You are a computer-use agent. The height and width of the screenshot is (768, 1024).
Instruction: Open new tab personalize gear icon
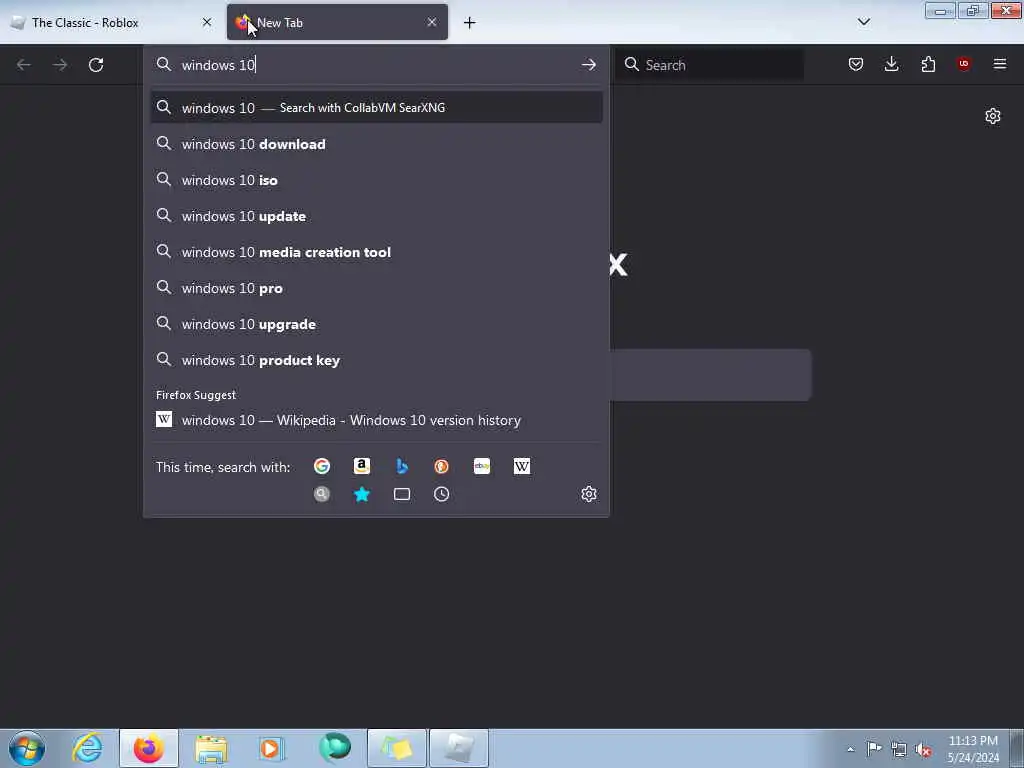coord(993,116)
